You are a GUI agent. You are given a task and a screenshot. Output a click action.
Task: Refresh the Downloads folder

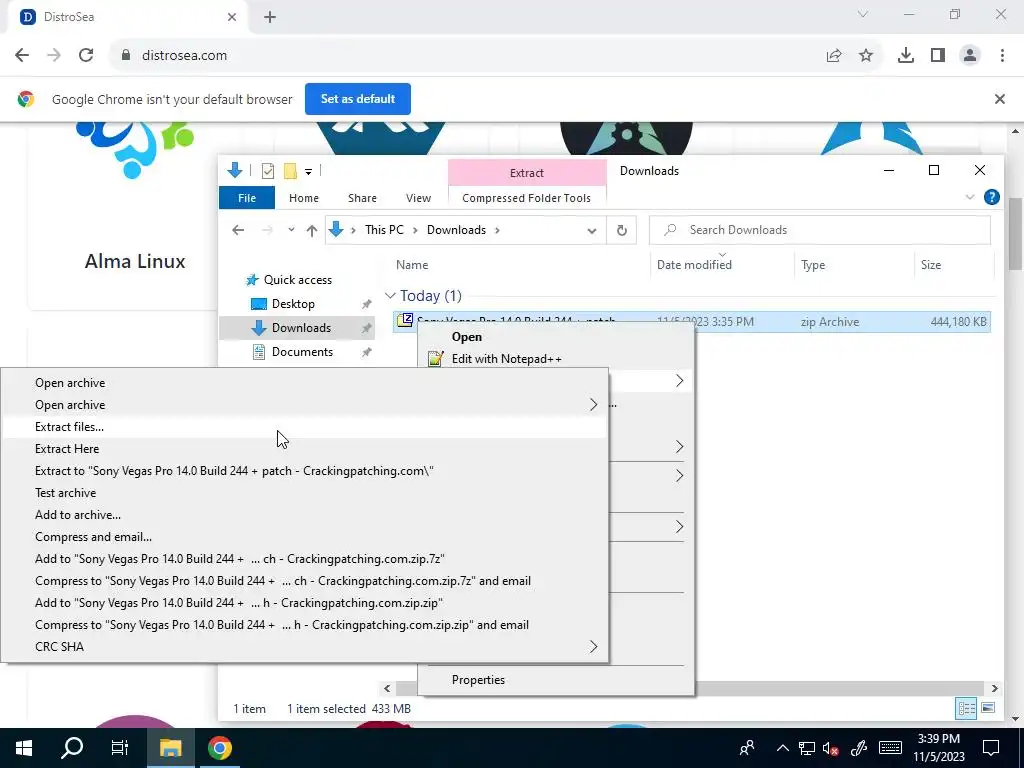coord(622,231)
